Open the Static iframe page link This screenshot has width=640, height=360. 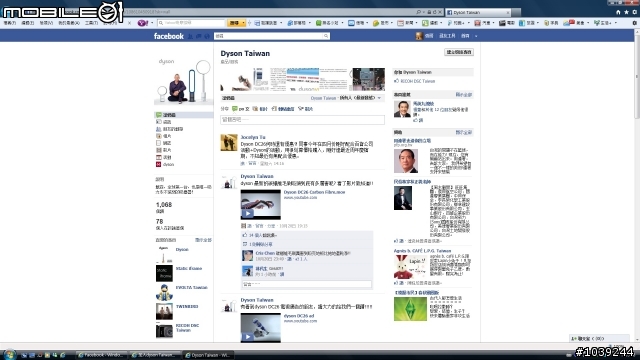(189, 268)
